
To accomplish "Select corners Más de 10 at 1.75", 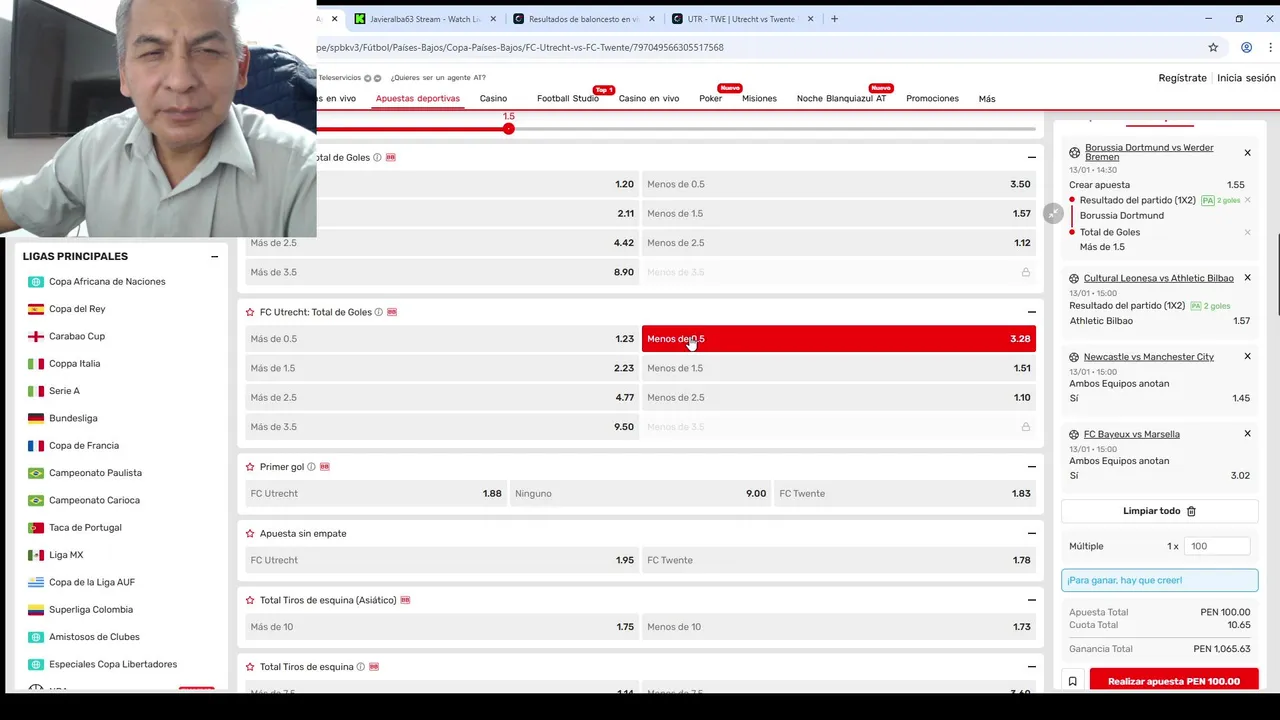I will click(441, 627).
